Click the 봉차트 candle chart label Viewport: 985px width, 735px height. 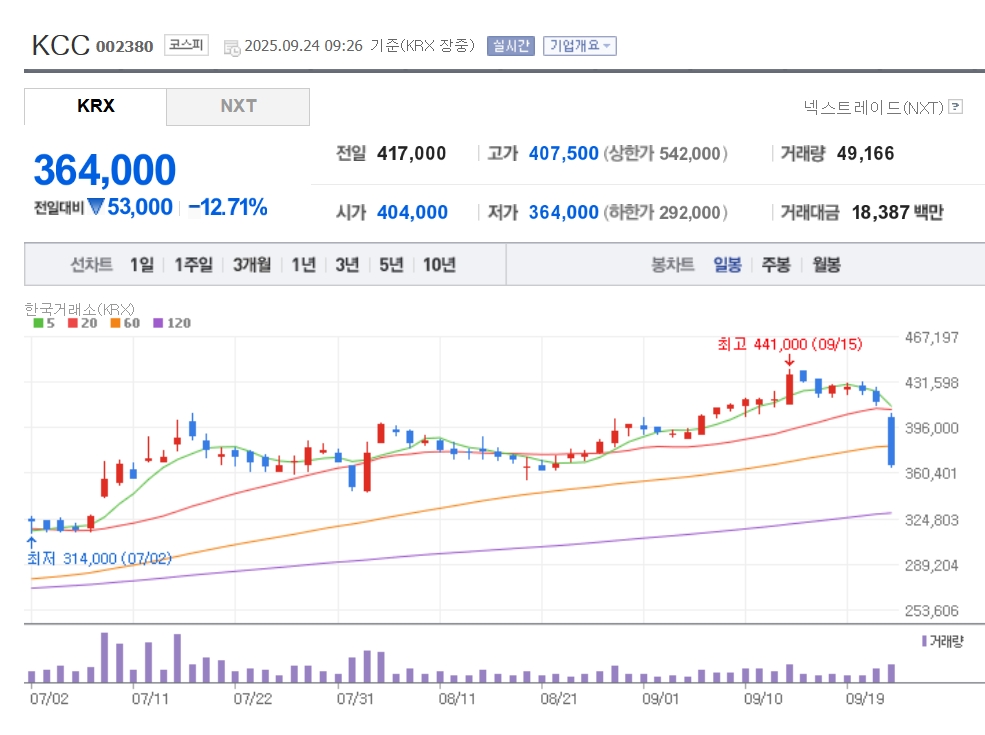click(673, 264)
